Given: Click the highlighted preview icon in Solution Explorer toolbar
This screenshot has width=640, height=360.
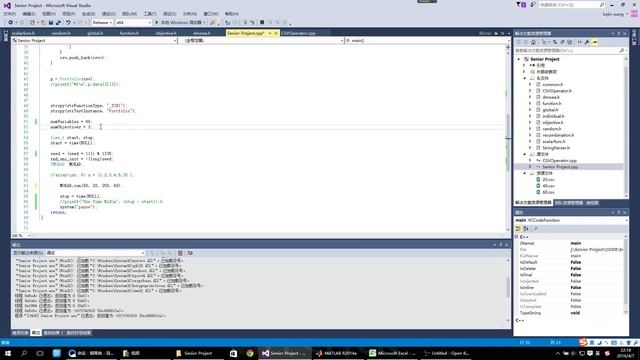Looking at the screenshot, I should (x=594, y=42).
